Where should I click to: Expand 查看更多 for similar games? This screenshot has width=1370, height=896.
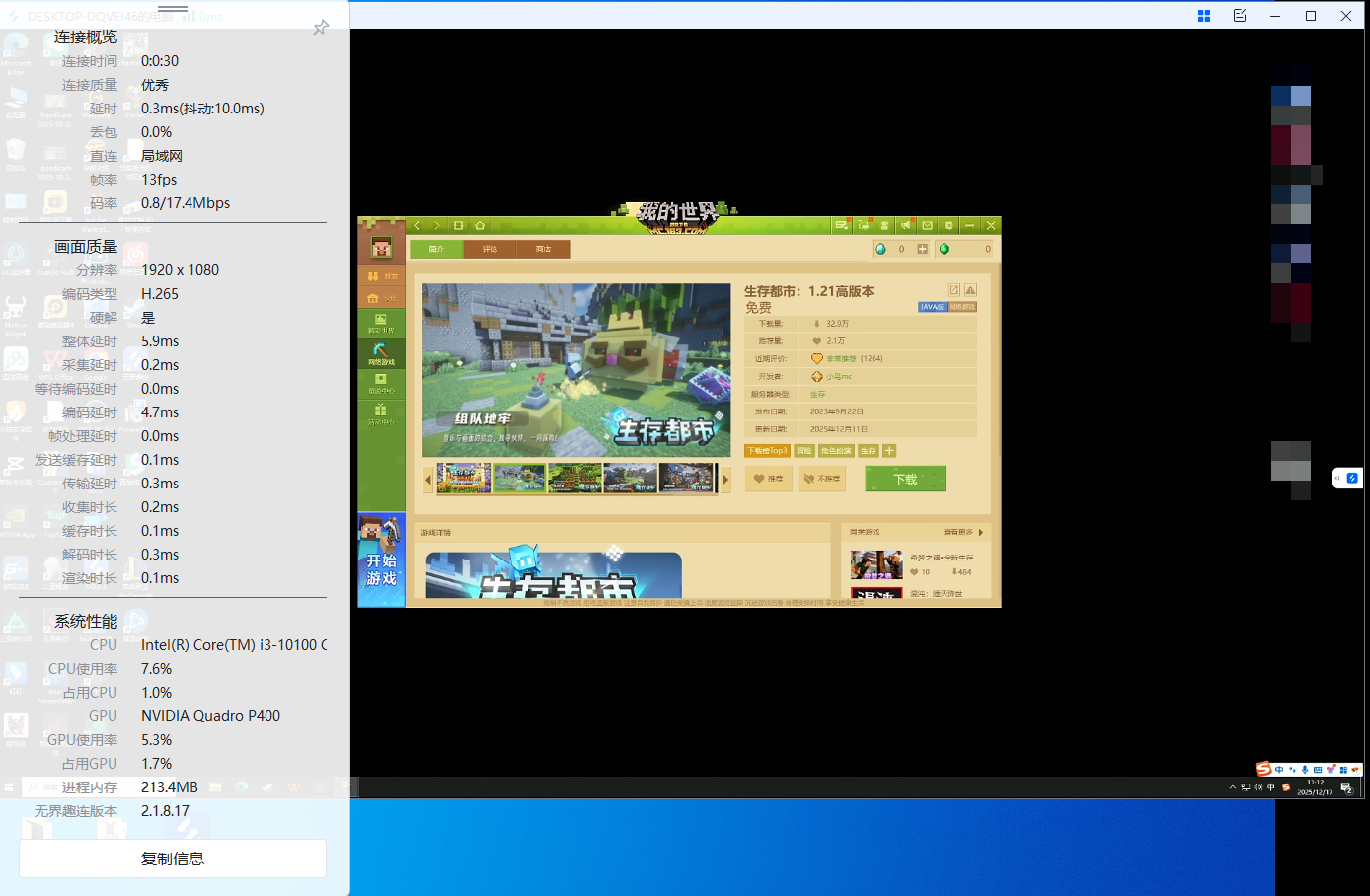tap(962, 532)
